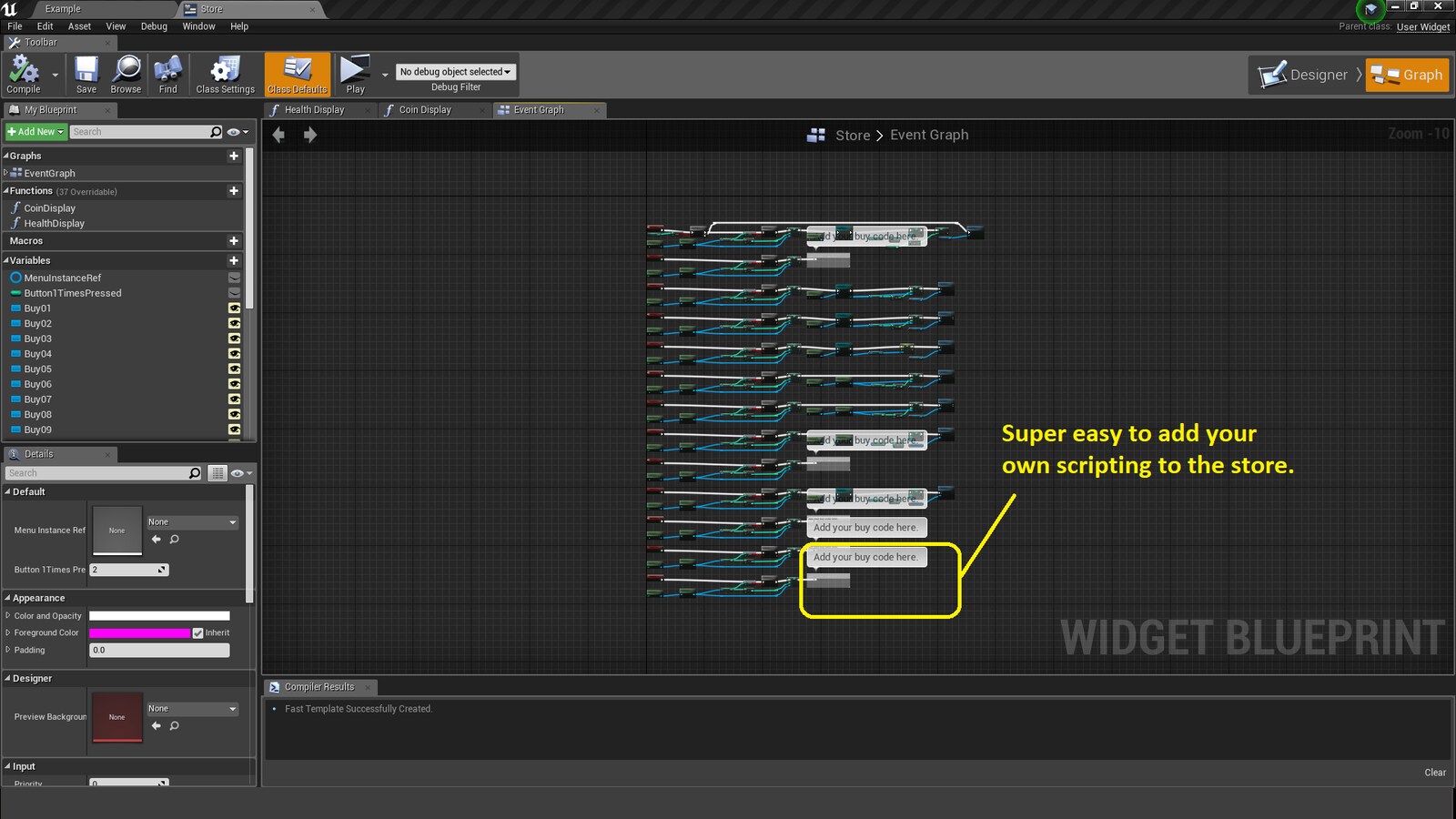This screenshot has width=1456, height=819.
Task: Compile the blueprint
Action: (22, 73)
